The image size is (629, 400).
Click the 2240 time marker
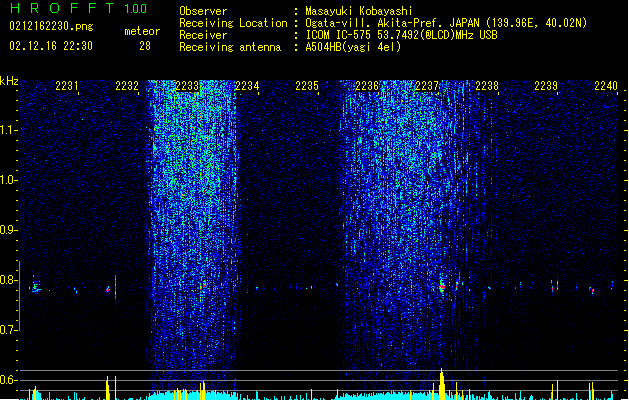coord(606,86)
